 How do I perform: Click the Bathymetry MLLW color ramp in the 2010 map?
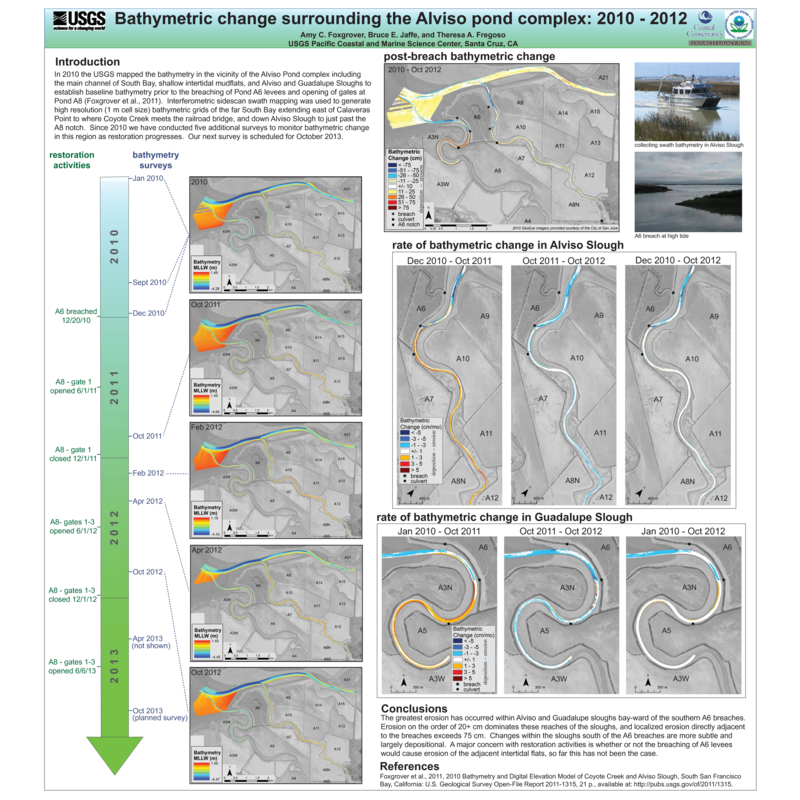coord(202,280)
